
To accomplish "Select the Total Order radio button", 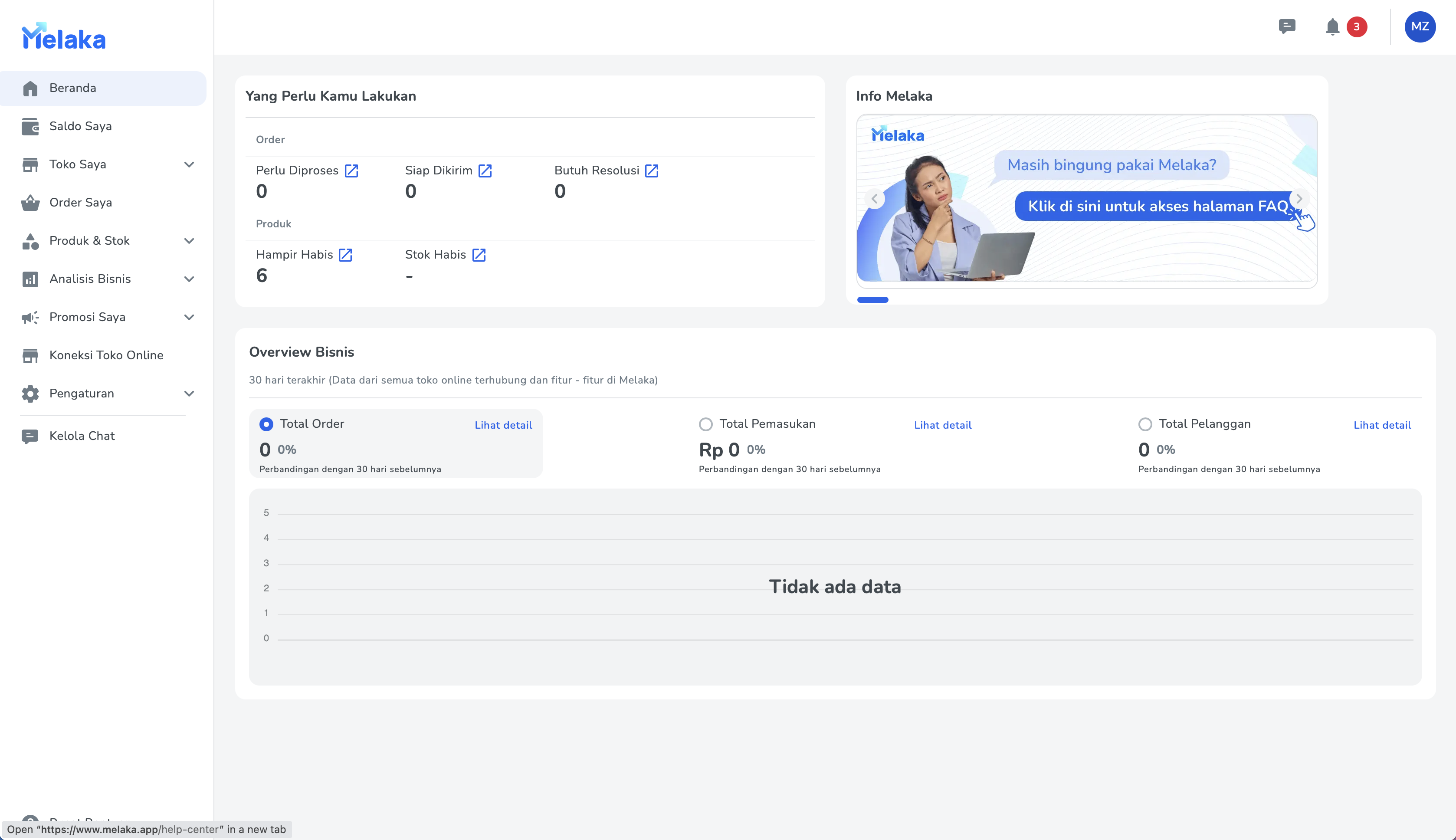I will pos(266,425).
